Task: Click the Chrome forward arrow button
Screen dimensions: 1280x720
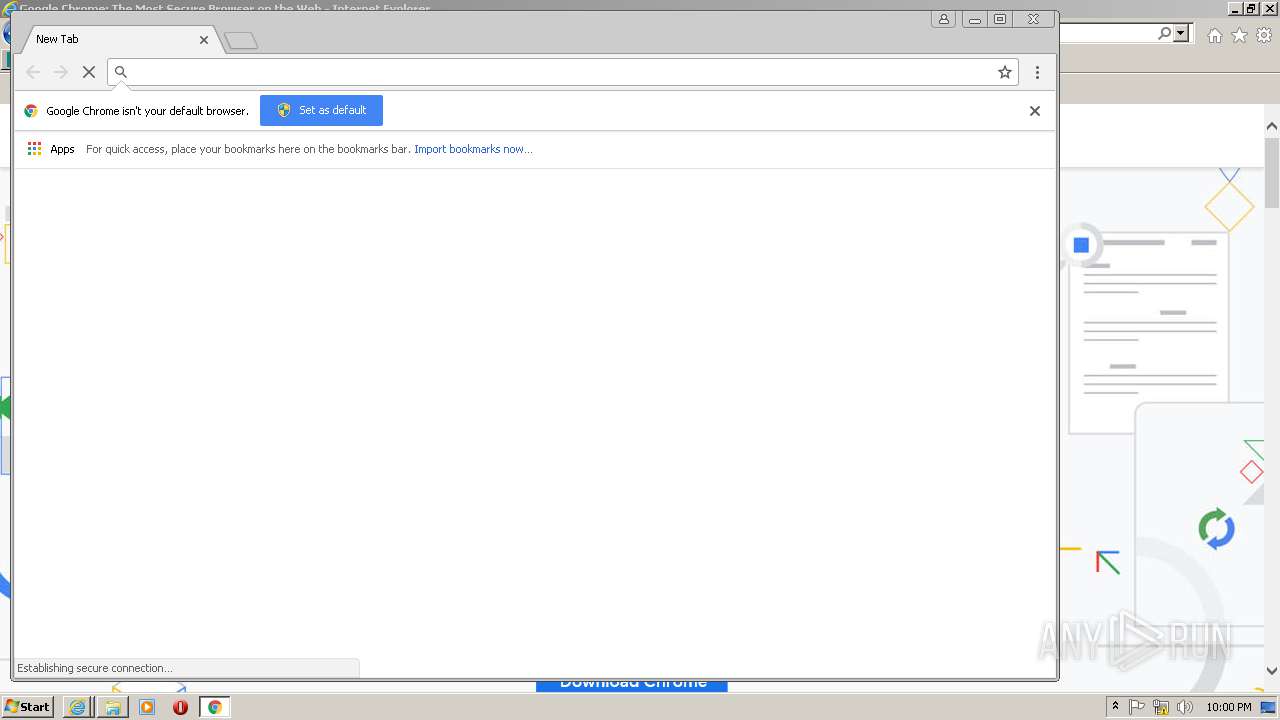Action: (x=61, y=72)
